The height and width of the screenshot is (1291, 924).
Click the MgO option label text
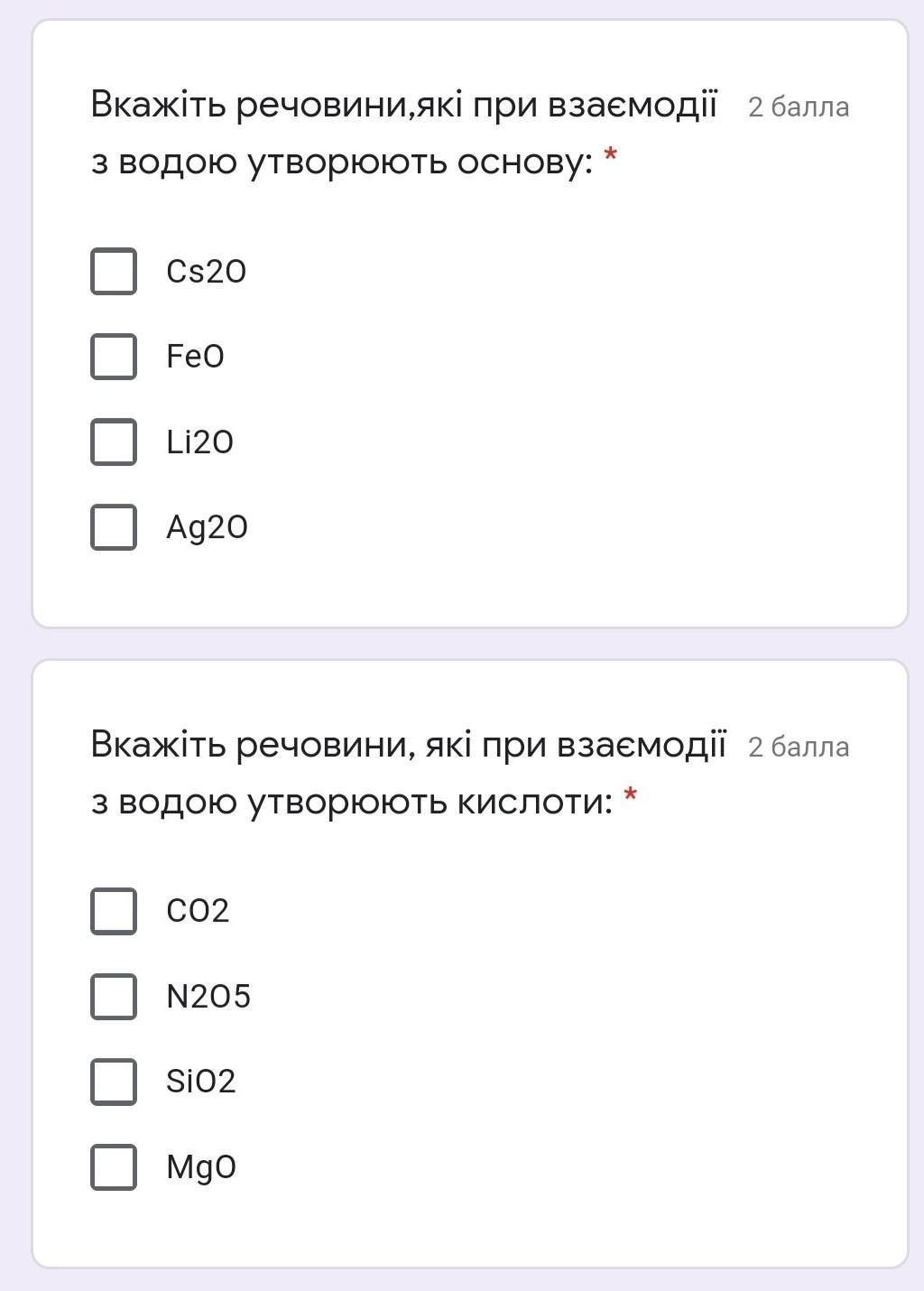[201, 1166]
